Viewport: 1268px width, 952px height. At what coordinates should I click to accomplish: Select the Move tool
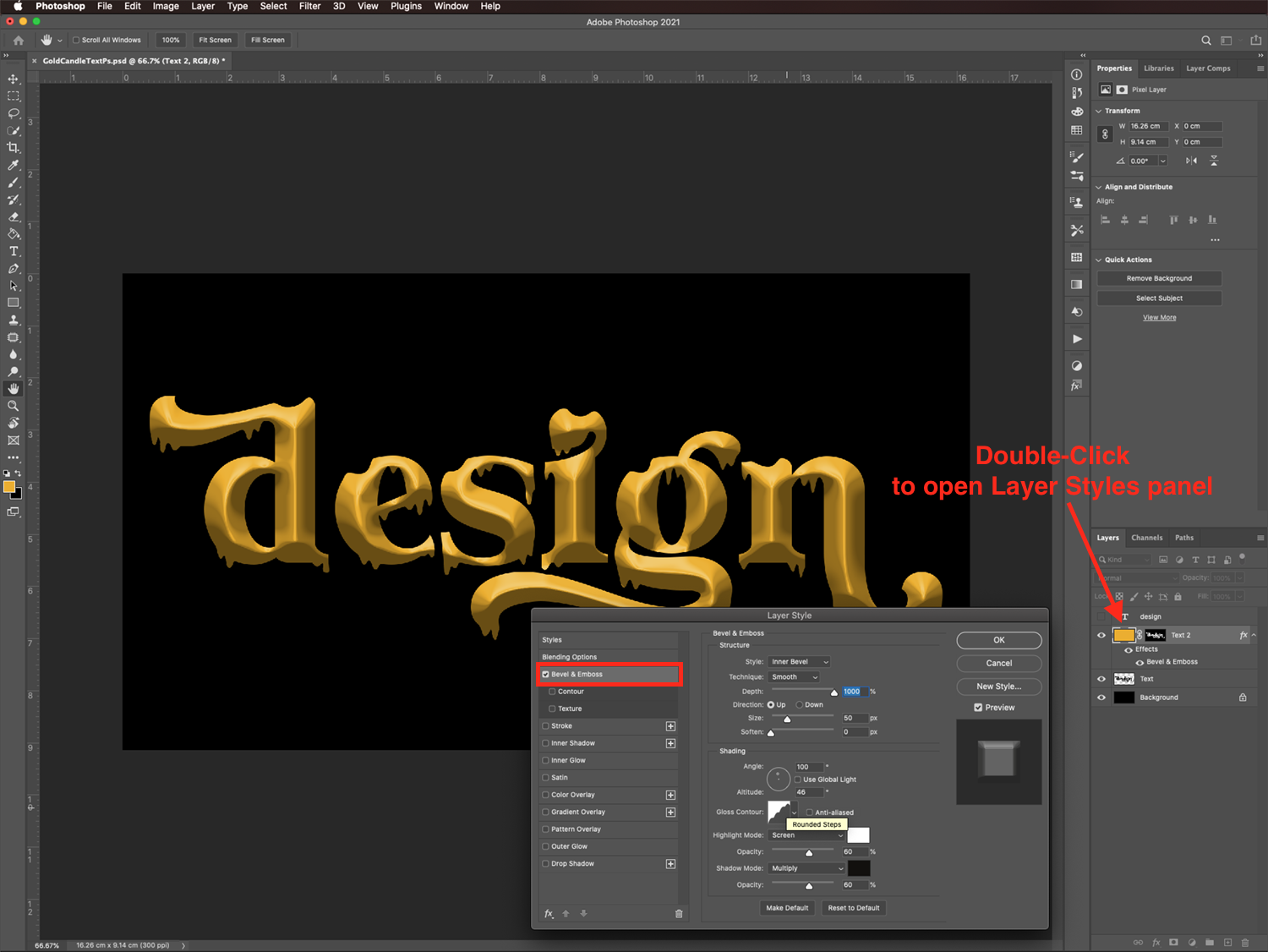pos(14,79)
